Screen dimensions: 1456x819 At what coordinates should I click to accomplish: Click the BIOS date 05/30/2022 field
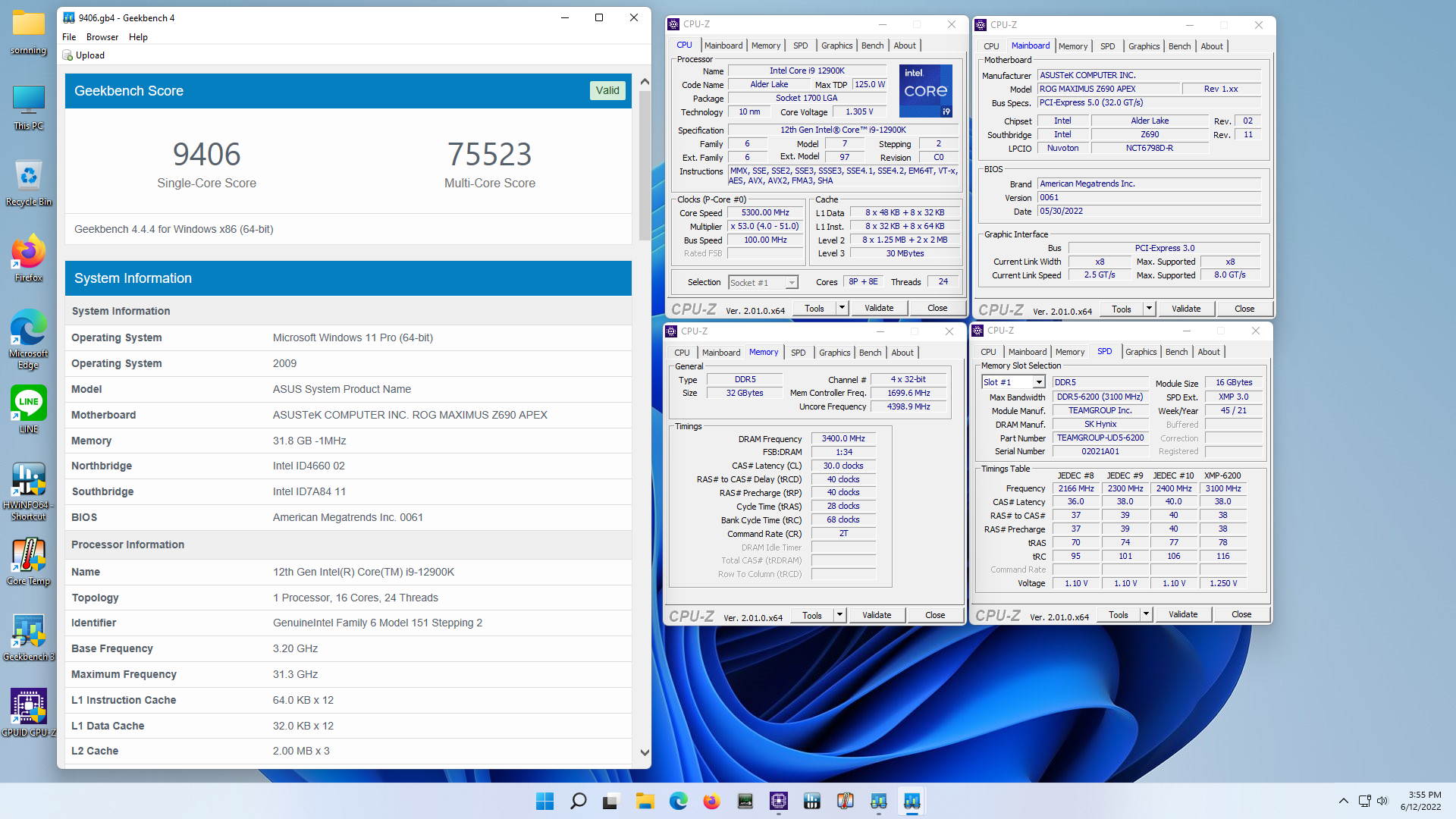pyautogui.click(x=1149, y=212)
